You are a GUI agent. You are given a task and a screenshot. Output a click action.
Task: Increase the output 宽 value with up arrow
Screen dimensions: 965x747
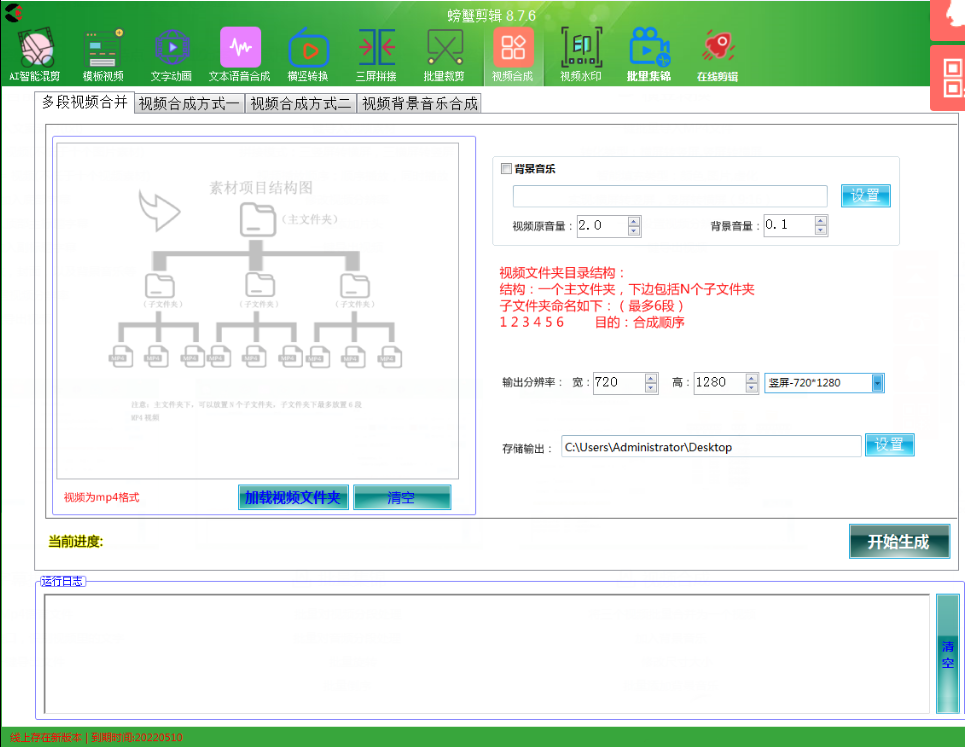[x=651, y=378]
